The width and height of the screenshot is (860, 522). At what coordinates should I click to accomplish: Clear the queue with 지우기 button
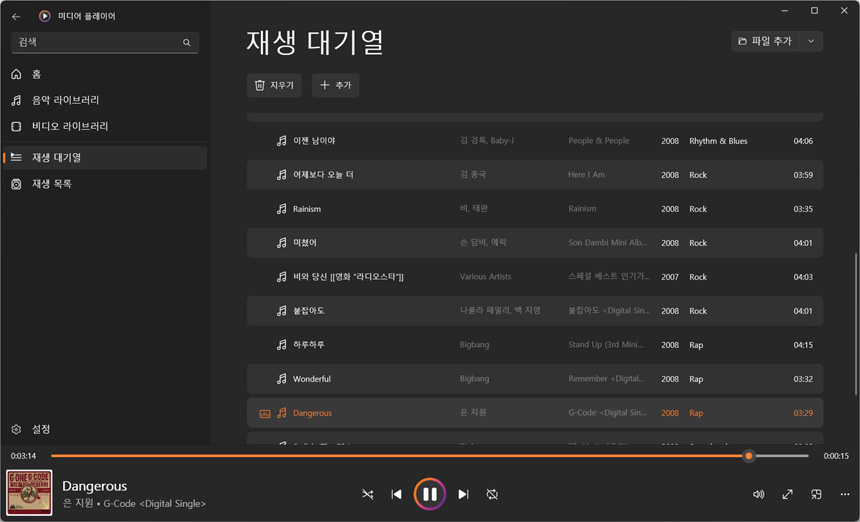tap(274, 86)
